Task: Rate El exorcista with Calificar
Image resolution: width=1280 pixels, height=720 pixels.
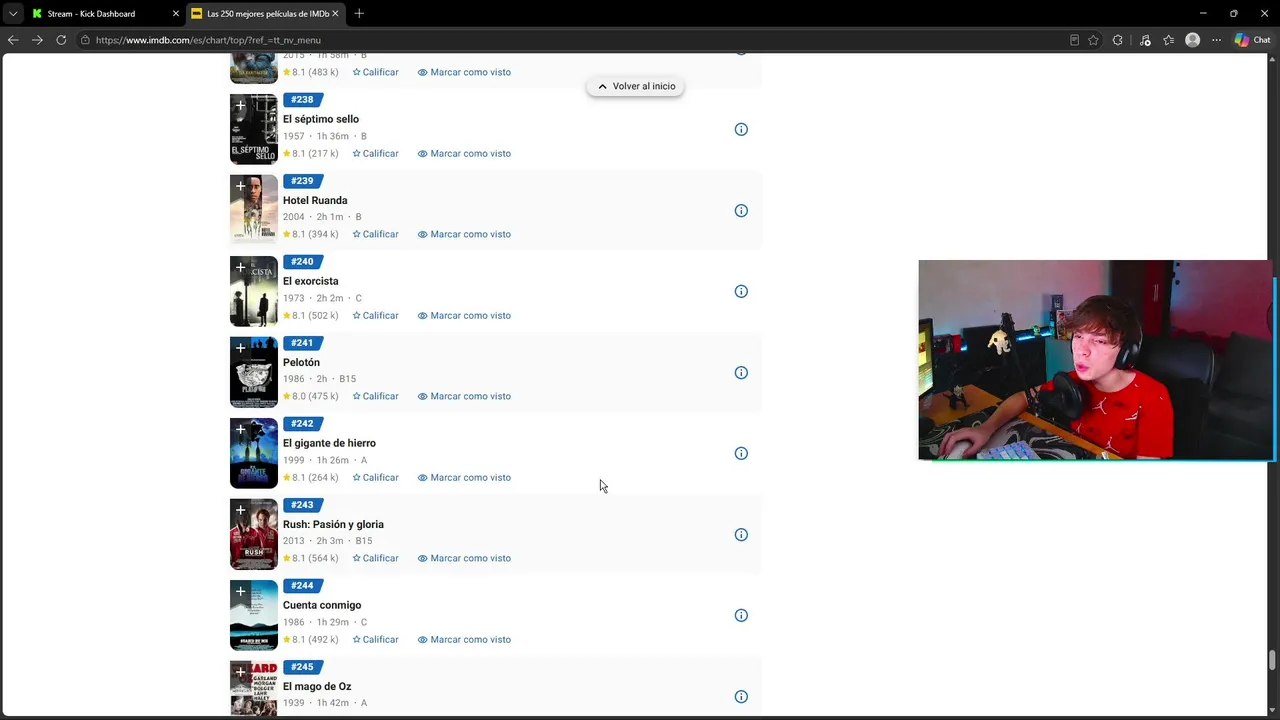Action: [375, 315]
